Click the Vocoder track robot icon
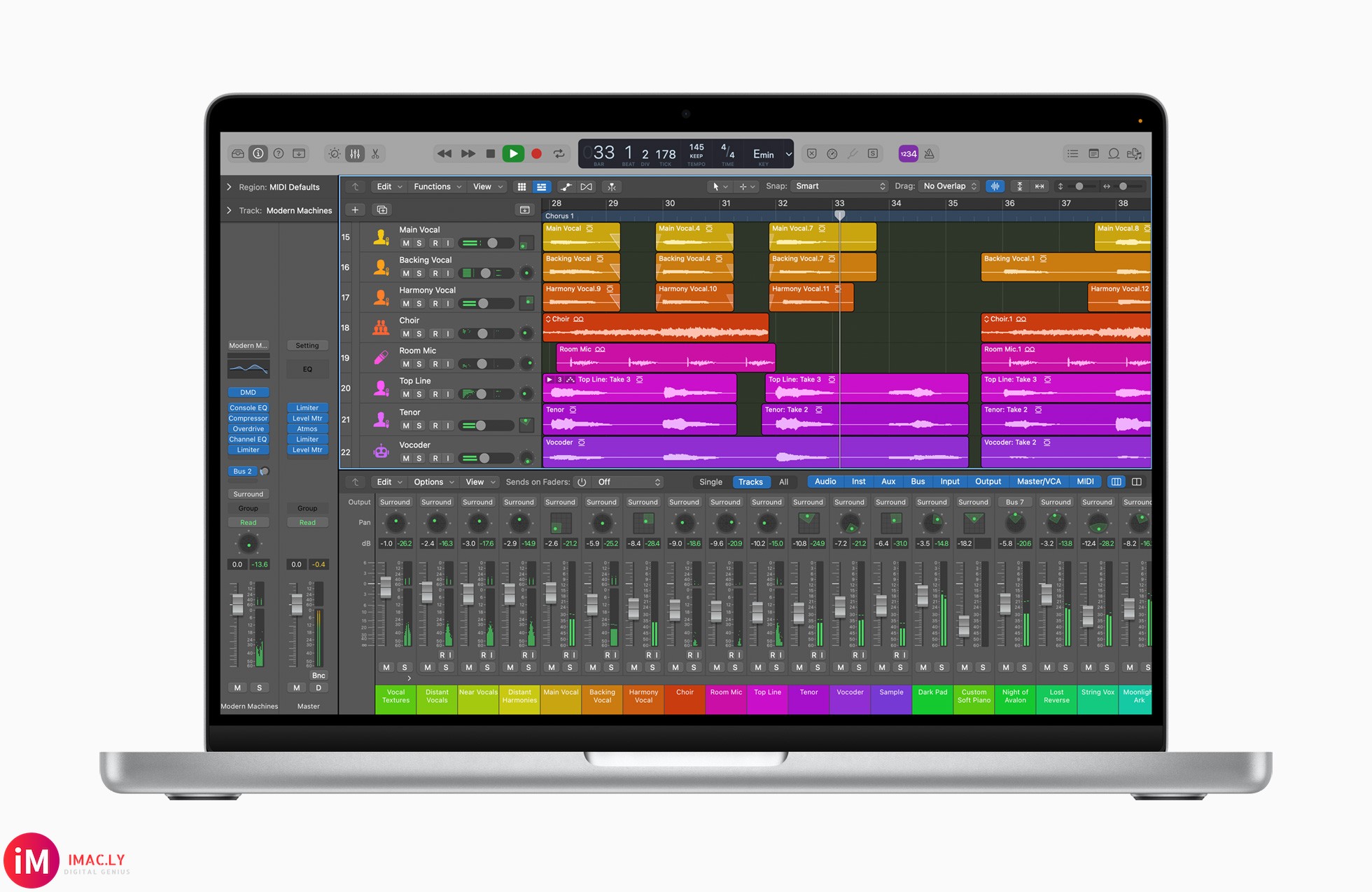The width and height of the screenshot is (1372, 892). (x=381, y=452)
